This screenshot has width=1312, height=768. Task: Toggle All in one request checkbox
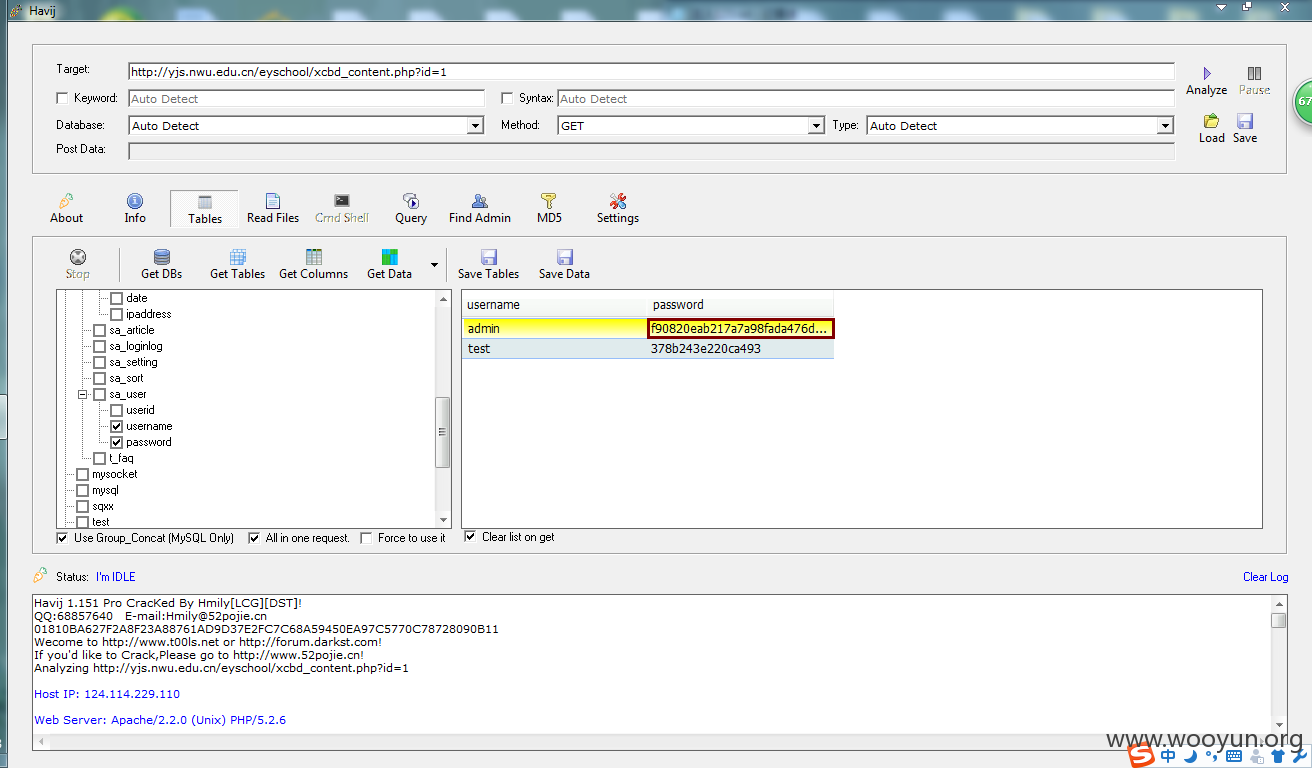(x=254, y=538)
